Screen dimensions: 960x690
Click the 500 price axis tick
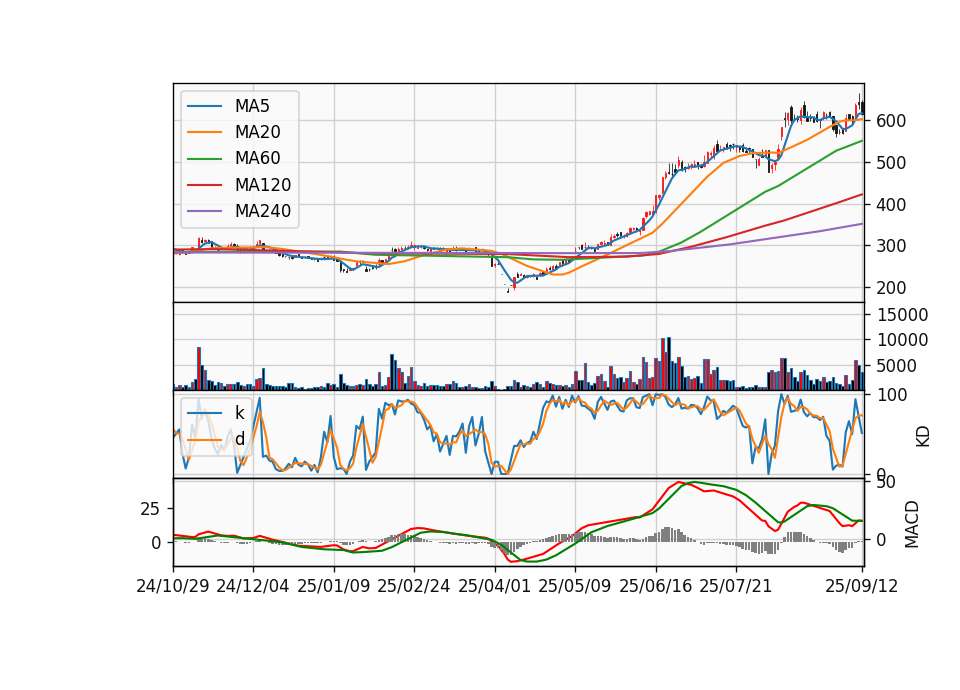891,163
